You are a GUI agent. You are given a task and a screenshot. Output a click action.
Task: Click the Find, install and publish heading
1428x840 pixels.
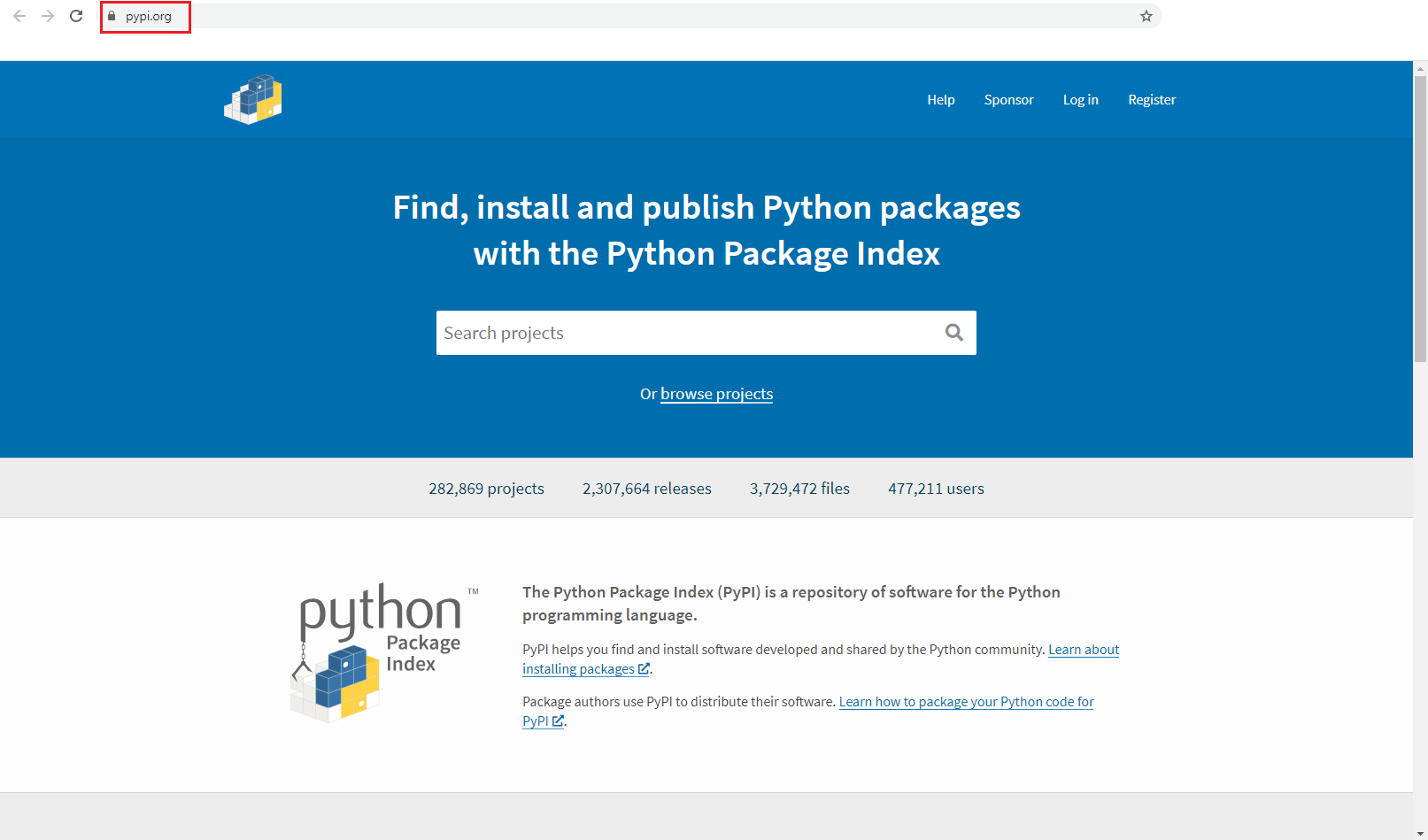point(706,230)
